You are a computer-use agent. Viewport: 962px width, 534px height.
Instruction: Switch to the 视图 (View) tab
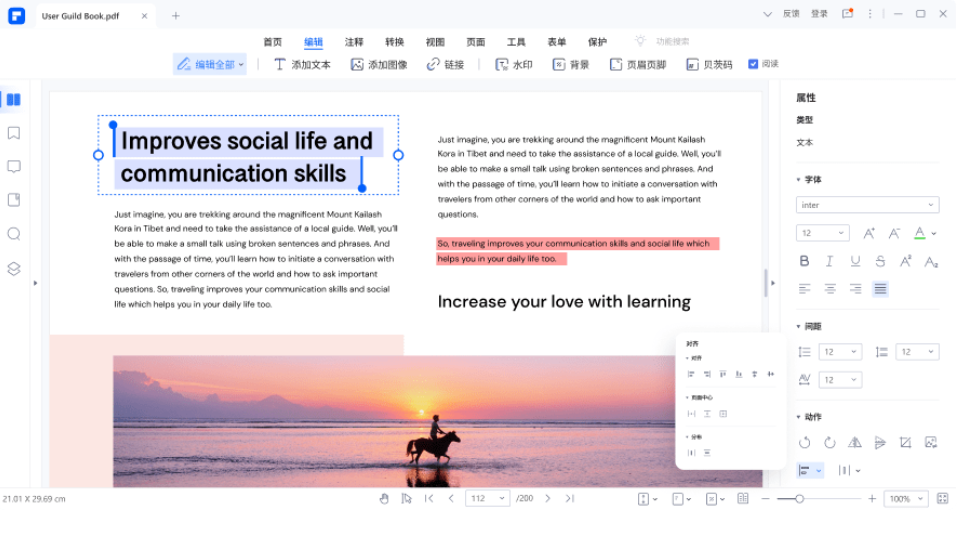(435, 42)
